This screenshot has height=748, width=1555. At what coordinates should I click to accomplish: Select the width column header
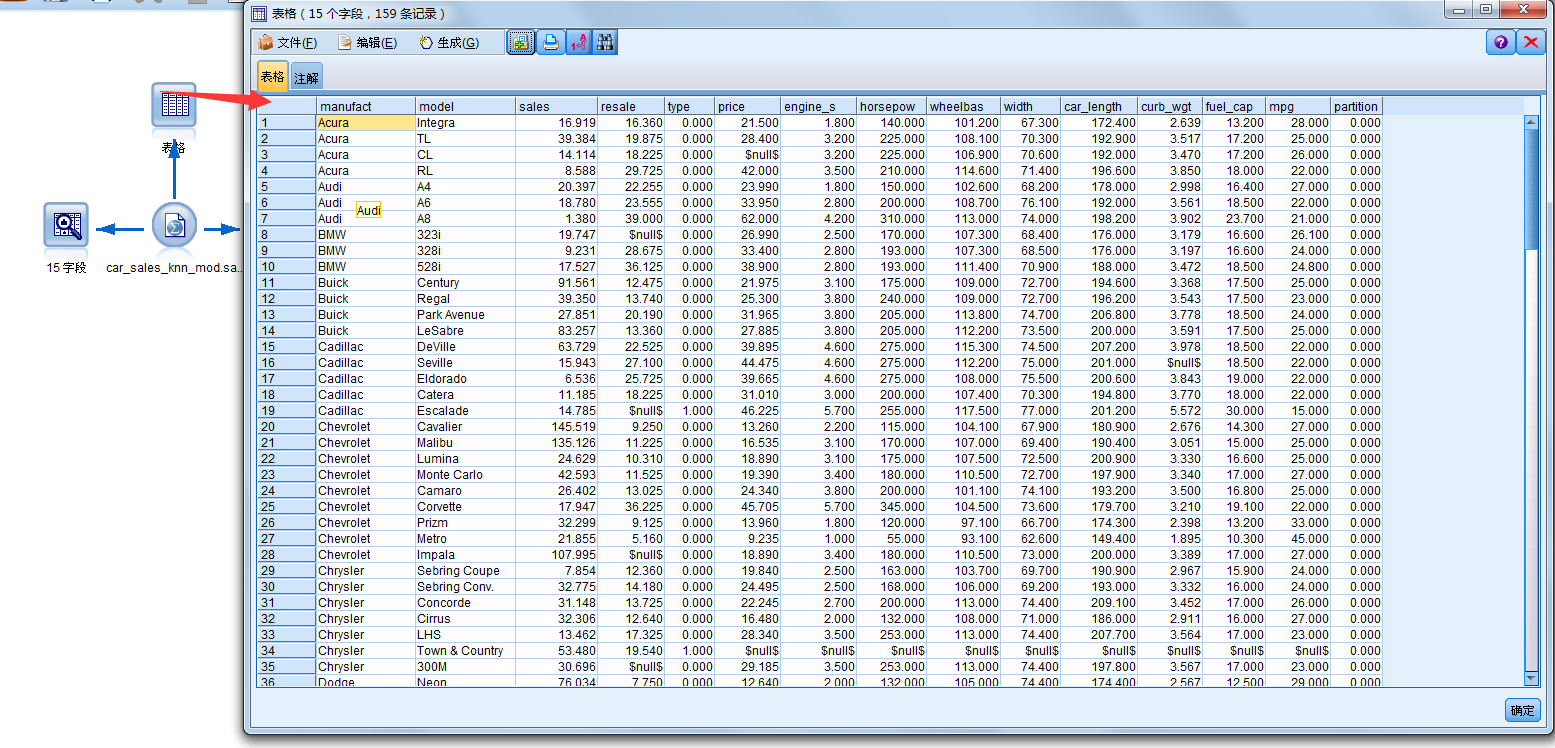click(x=1030, y=106)
